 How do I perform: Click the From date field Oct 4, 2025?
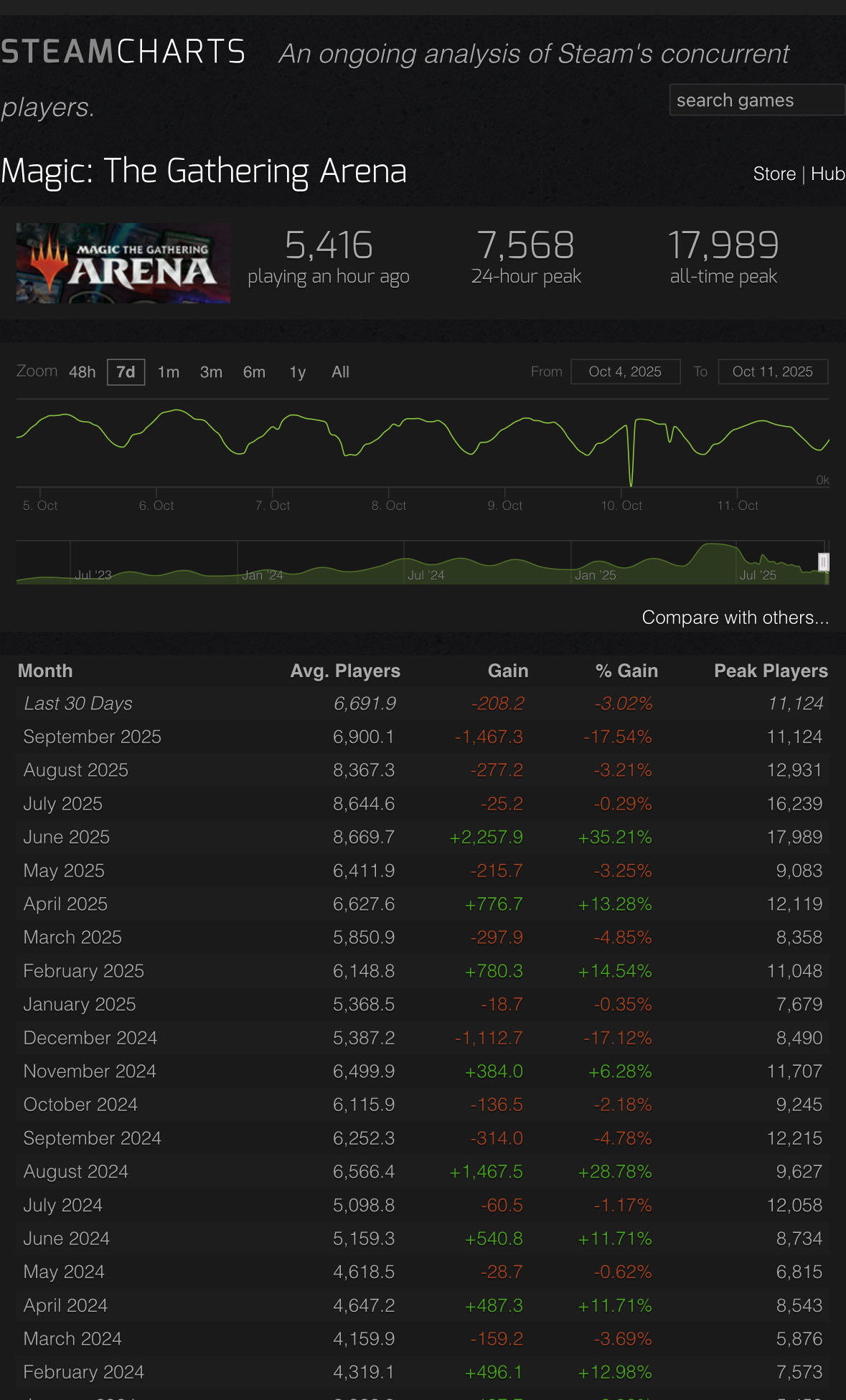click(625, 372)
